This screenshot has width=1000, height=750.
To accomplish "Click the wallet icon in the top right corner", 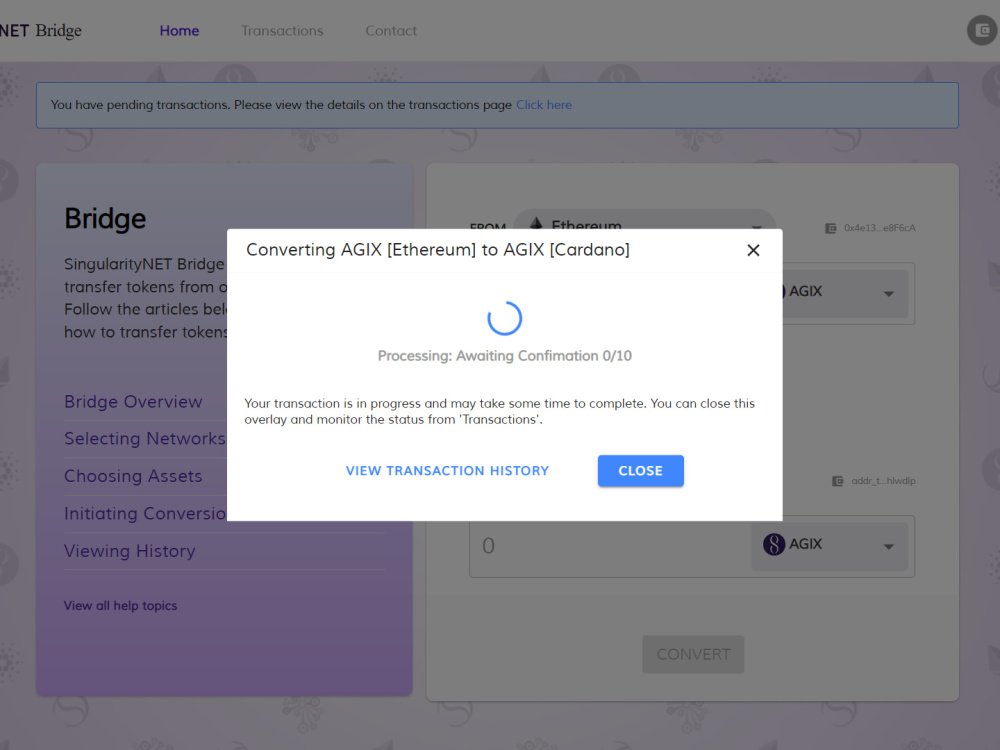I will coord(983,30).
